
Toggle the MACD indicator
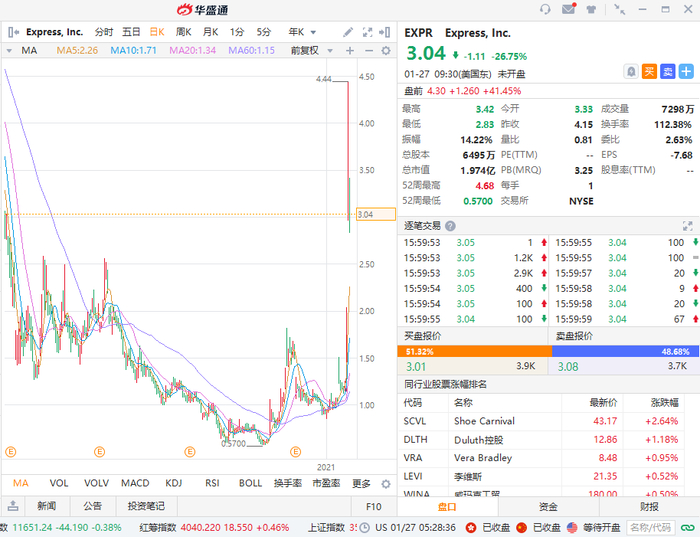click(x=135, y=483)
